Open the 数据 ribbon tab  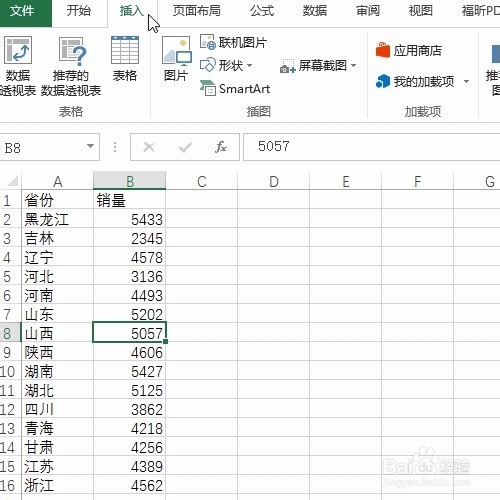[315, 11]
